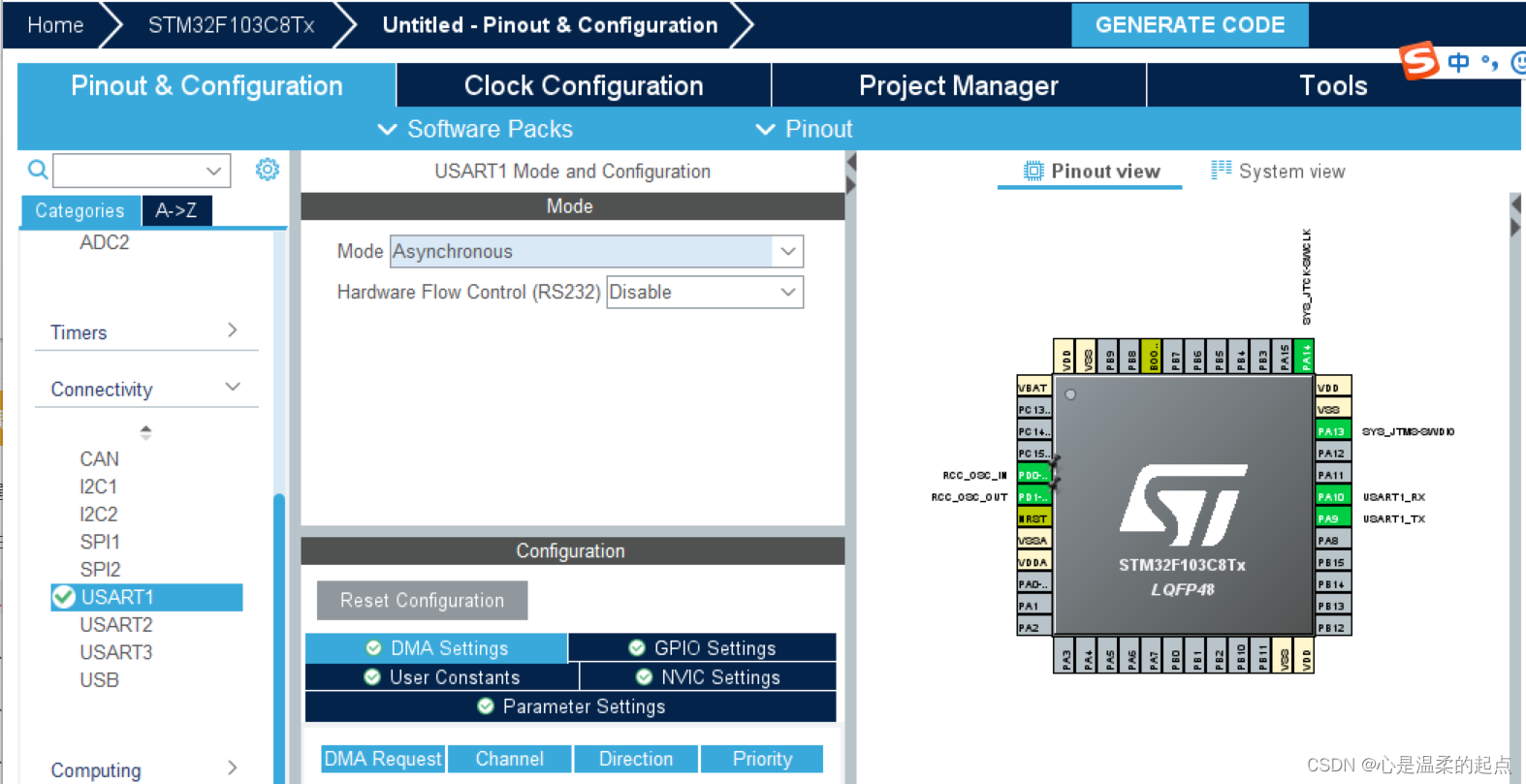Switch to System view

click(1279, 172)
